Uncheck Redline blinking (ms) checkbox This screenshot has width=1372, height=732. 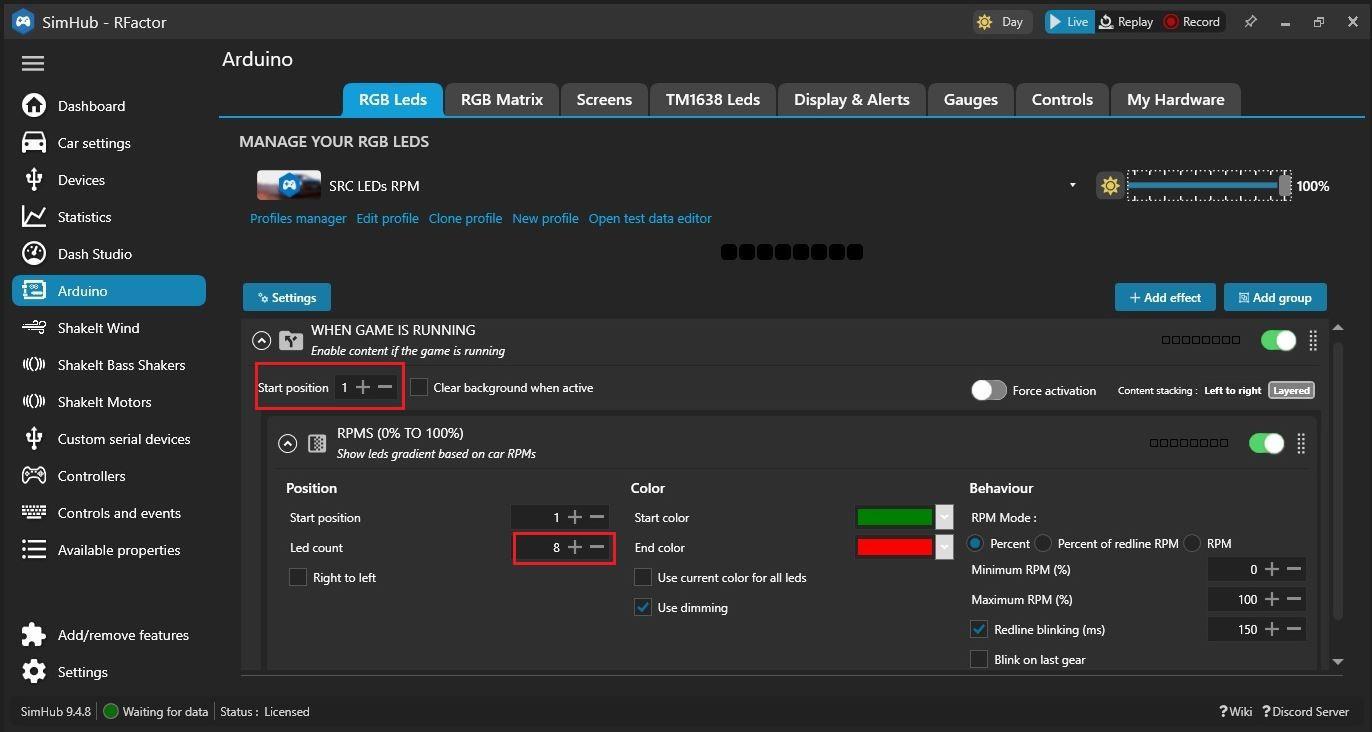point(979,630)
